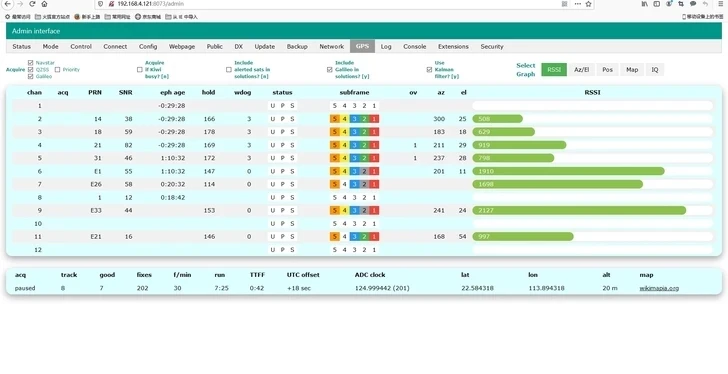Open the browser hamburger menu
The height and width of the screenshot is (374, 728).
[721, 4]
